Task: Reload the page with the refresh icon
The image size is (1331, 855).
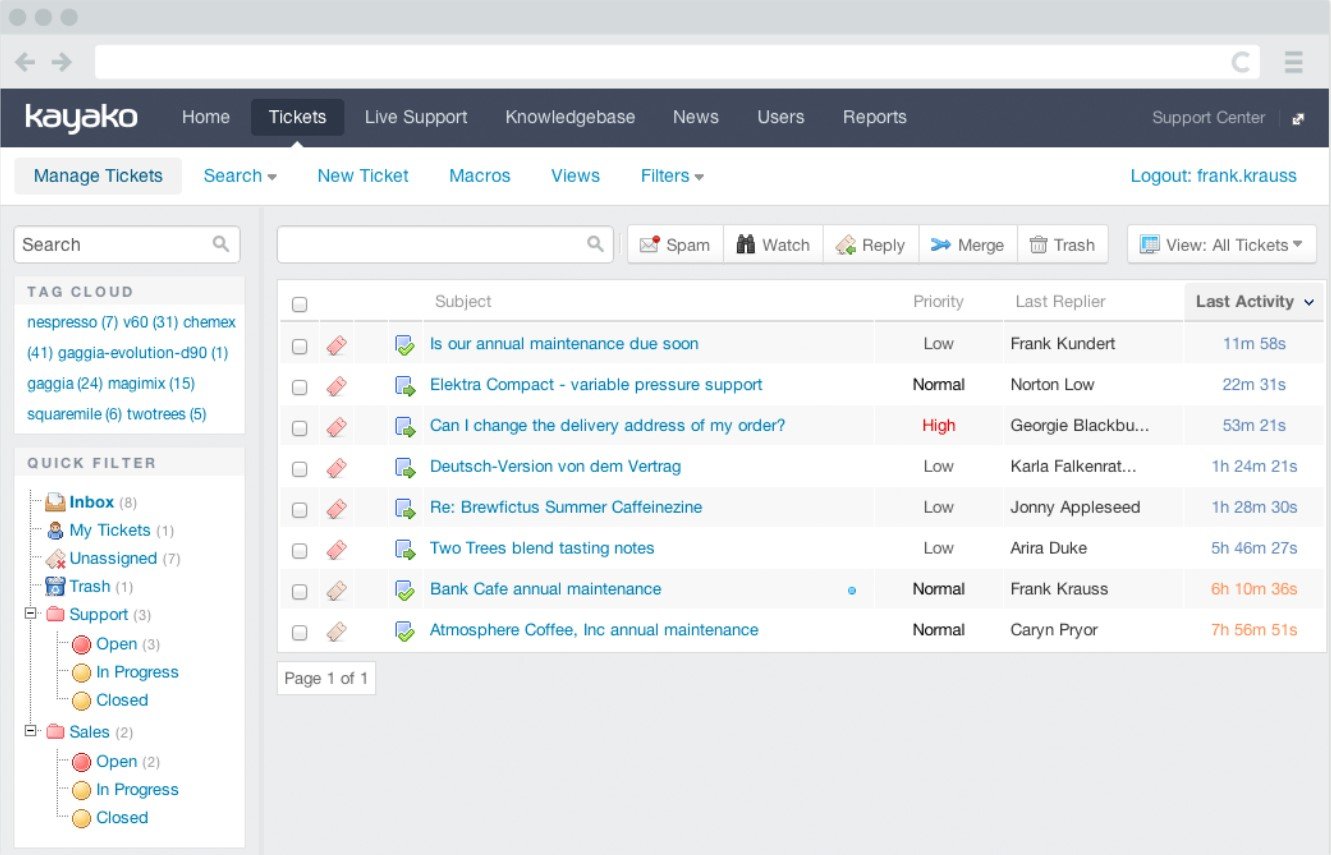Action: pos(1241,62)
